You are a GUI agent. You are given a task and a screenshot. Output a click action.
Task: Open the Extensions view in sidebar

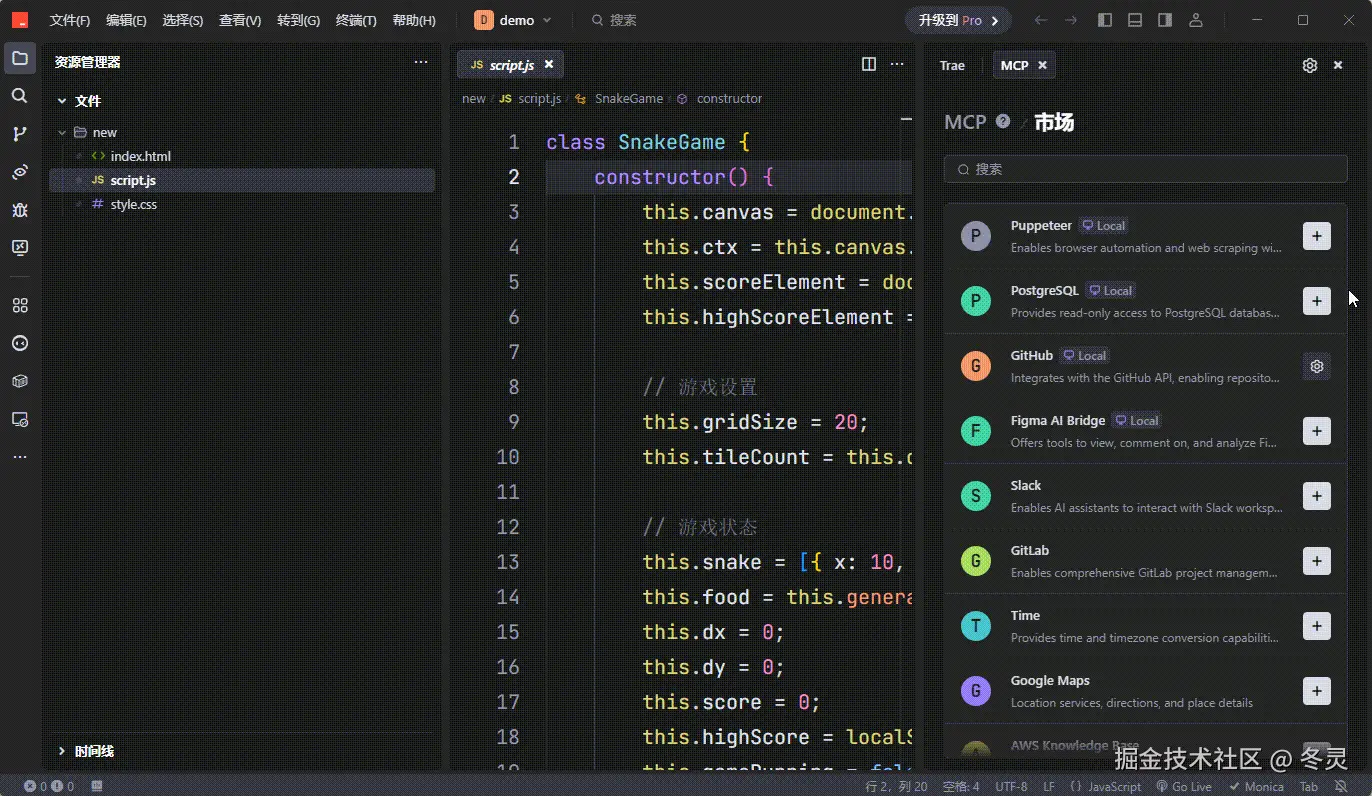(19, 305)
